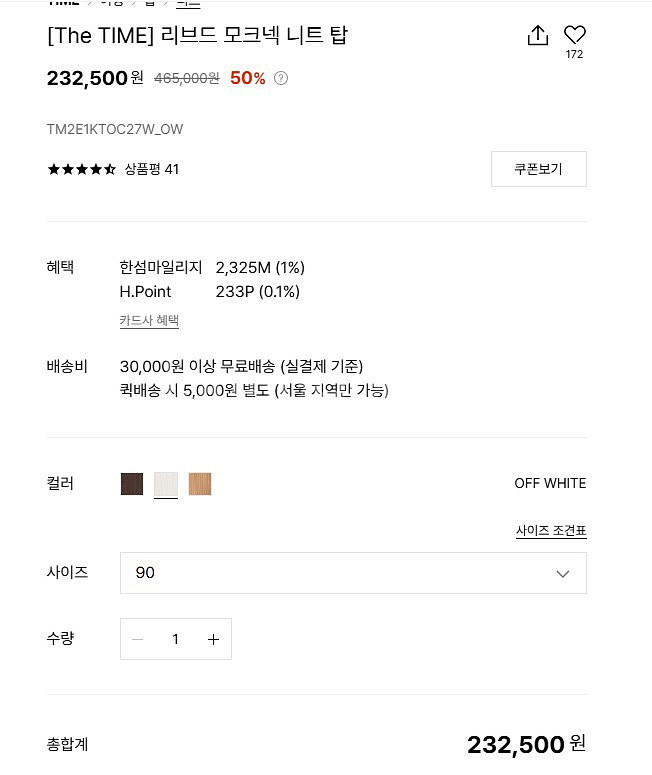Image resolution: width=652 pixels, height=775 pixels.
Task: Select the dark brown color swatch
Action: coord(132,484)
